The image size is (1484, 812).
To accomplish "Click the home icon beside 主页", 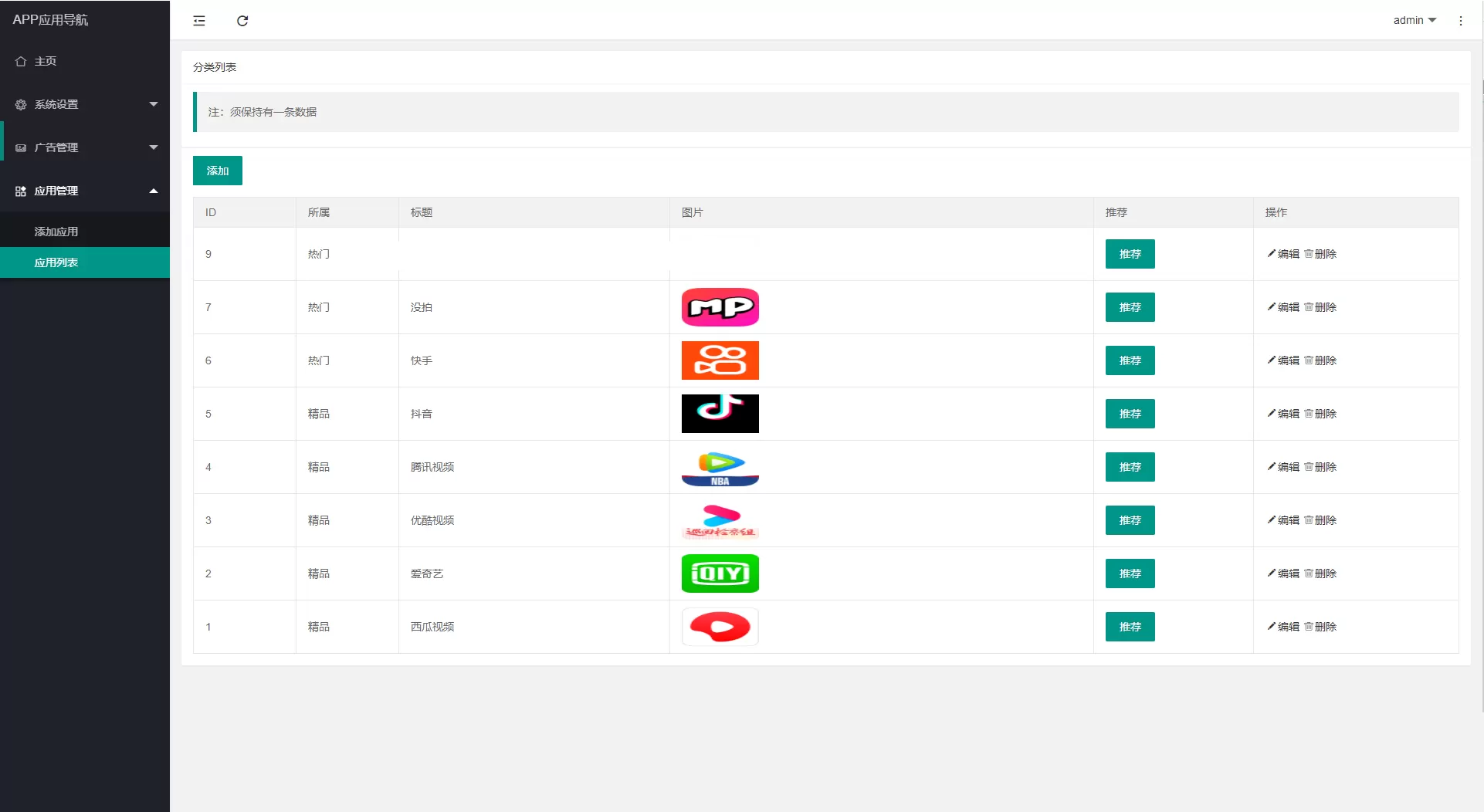I will [21, 61].
